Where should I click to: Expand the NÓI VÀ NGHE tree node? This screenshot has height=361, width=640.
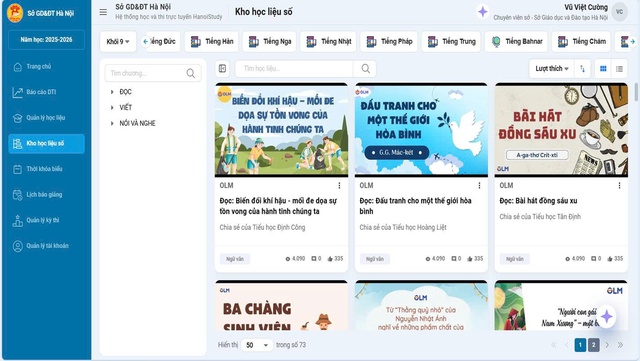[112, 123]
